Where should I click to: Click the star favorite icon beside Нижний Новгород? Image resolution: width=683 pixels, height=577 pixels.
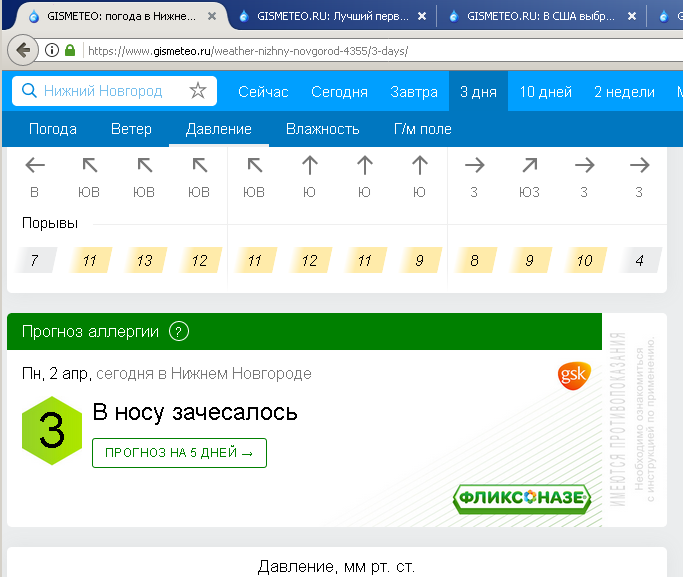[x=198, y=91]
